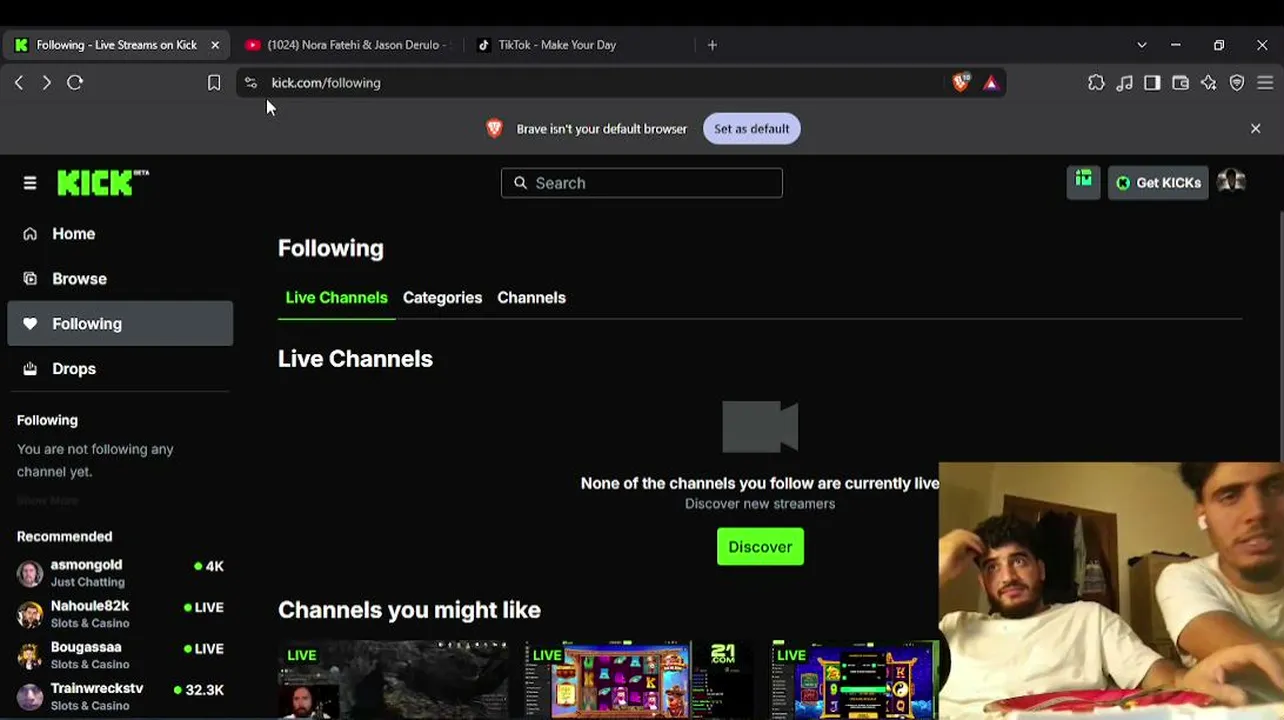The image size is (1284, 720).
Task: Open Browse in the sidebar
Action: [x=120, y=279]
